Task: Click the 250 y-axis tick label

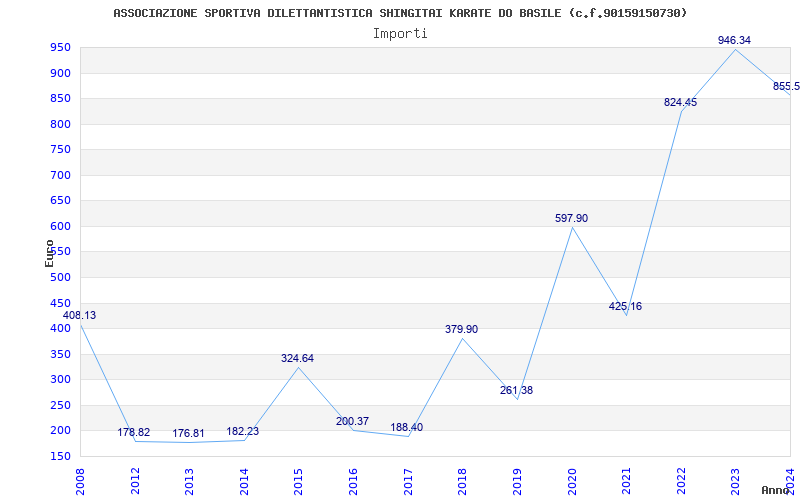Action: 60,405
